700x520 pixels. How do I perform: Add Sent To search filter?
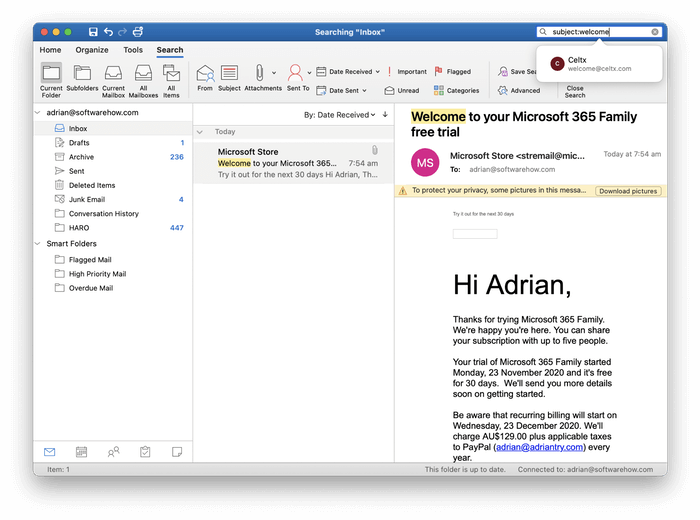[x=296, y=78]
